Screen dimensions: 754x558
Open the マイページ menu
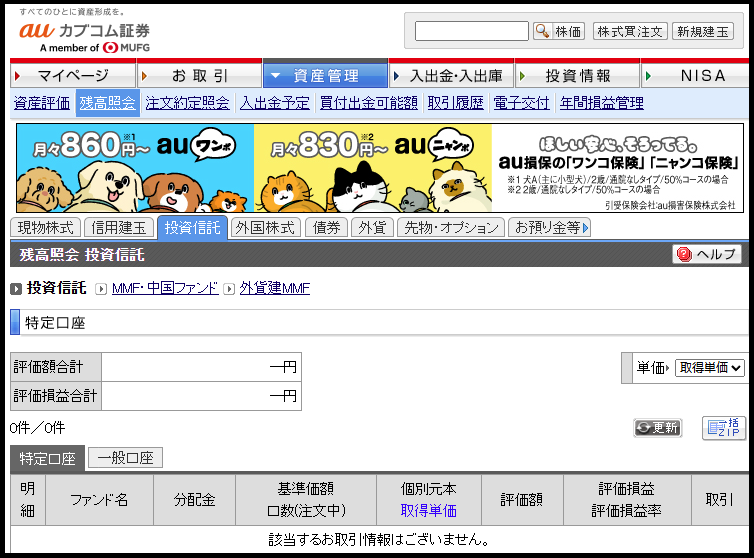click(73, 75)
